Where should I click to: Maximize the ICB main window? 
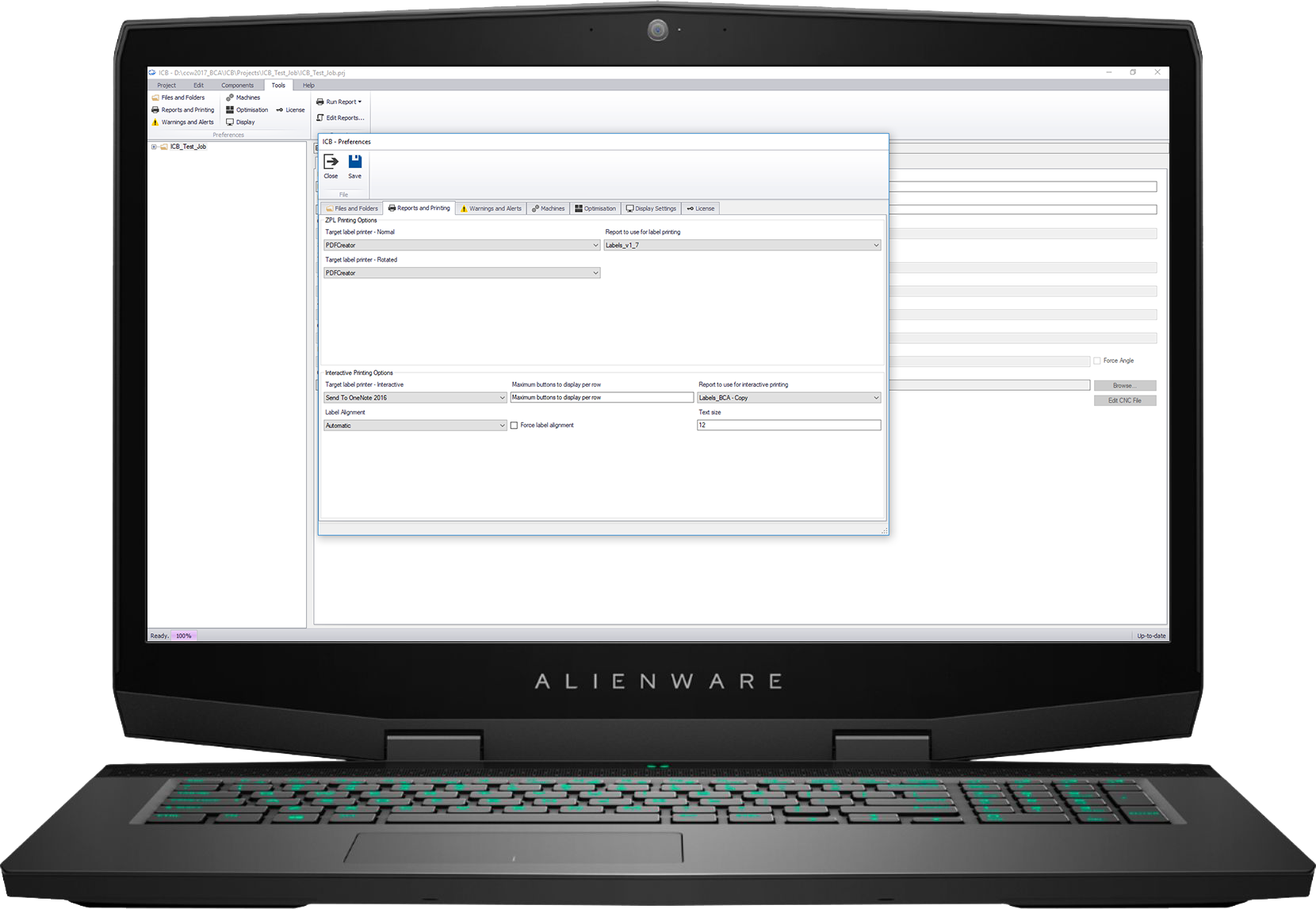(x=1133, y=72)
